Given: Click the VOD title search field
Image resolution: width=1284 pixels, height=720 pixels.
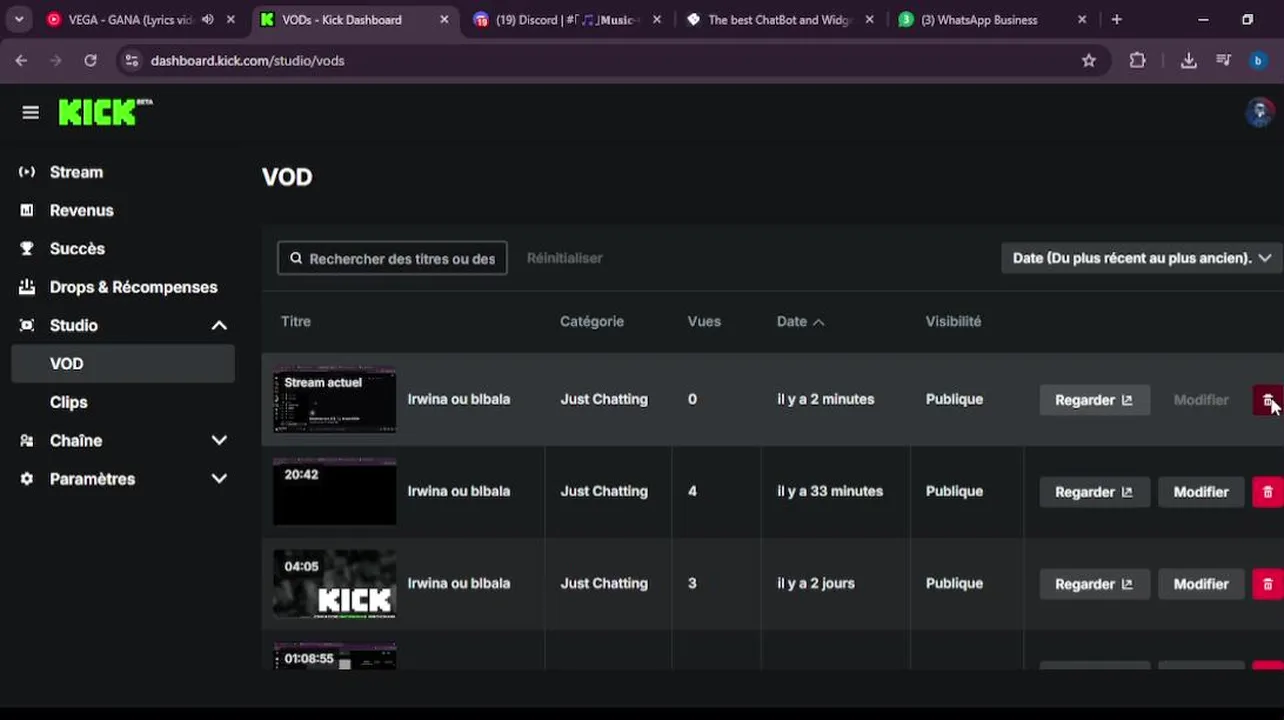Looking at the screenshot, I should (x=401, y=259).
